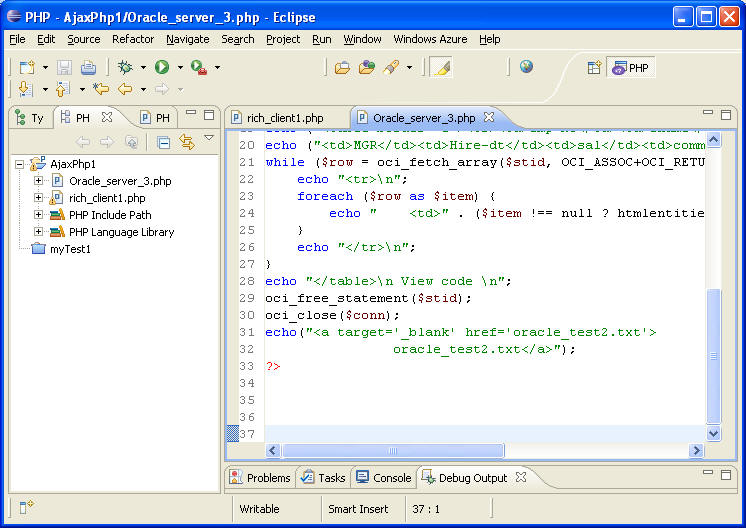This screenshot has height=528, width=746.
Task: Open the web browser globe icon
Action: (x=526, y=67)
